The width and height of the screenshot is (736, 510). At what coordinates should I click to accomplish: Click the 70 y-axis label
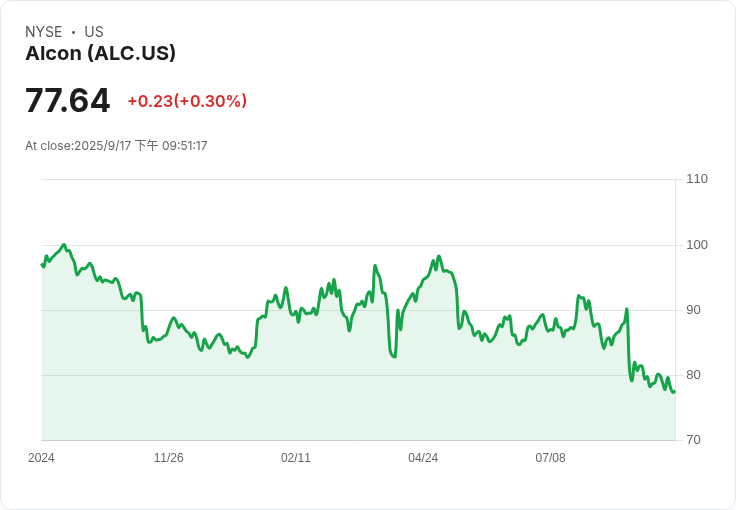tap(693, 440)
